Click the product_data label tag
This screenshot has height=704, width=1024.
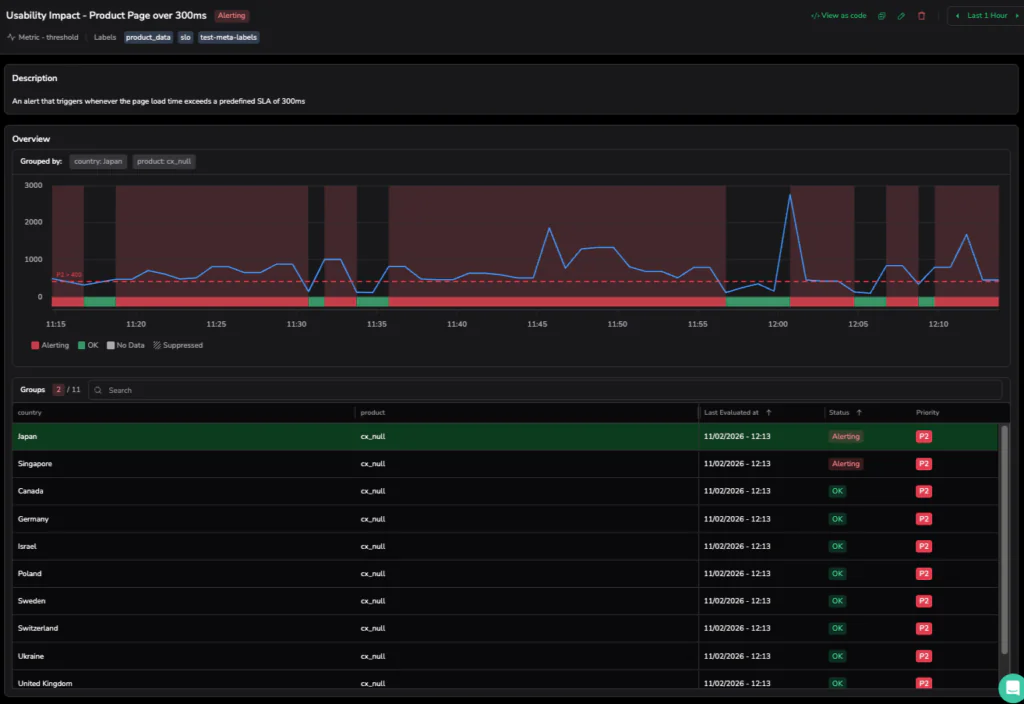click(148, 37)
